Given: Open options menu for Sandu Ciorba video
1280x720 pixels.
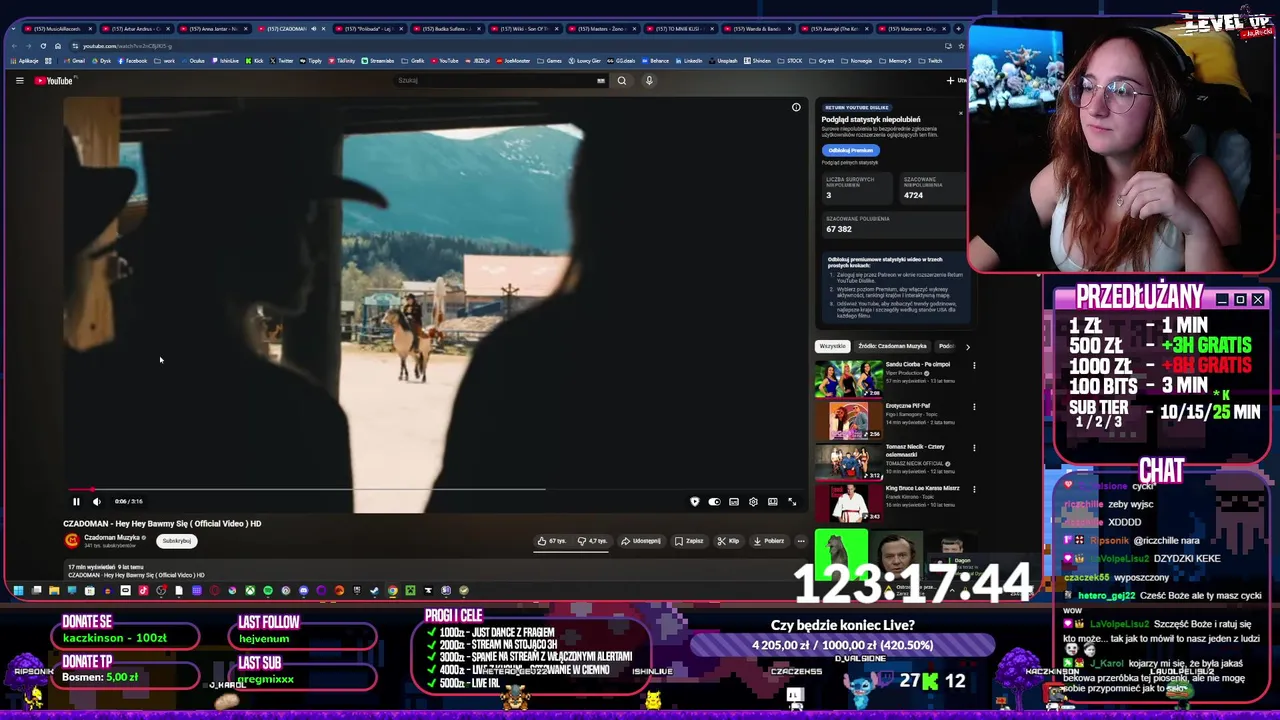Looking at the screenshot, I should 974,365.
